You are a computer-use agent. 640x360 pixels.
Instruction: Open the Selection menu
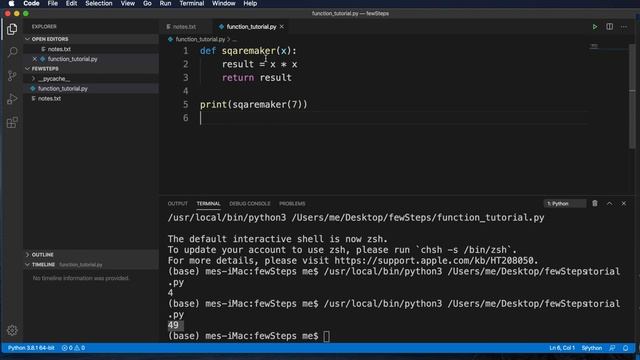99,3
